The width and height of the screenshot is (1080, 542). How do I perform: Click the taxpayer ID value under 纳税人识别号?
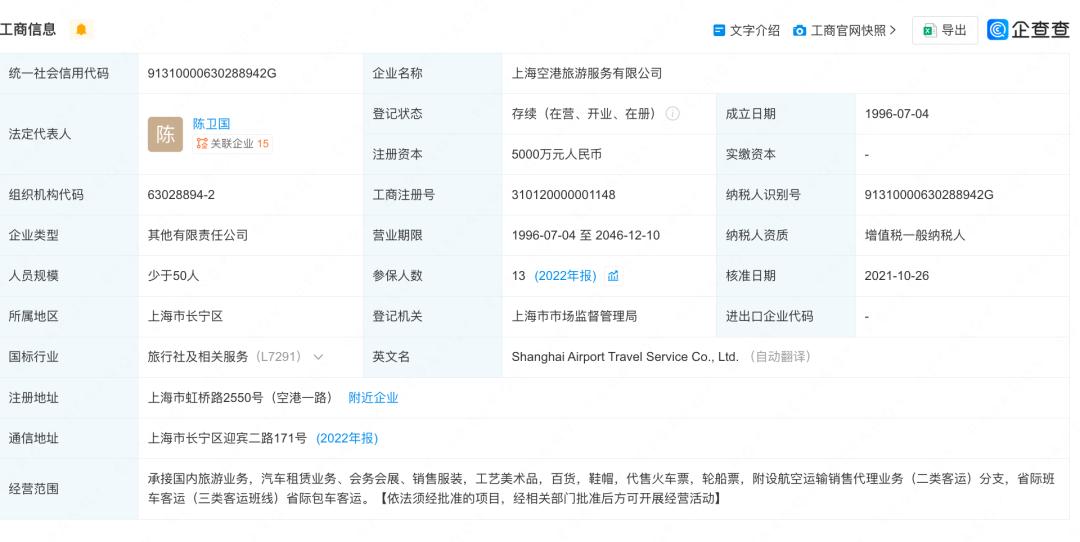pos(929,195)
